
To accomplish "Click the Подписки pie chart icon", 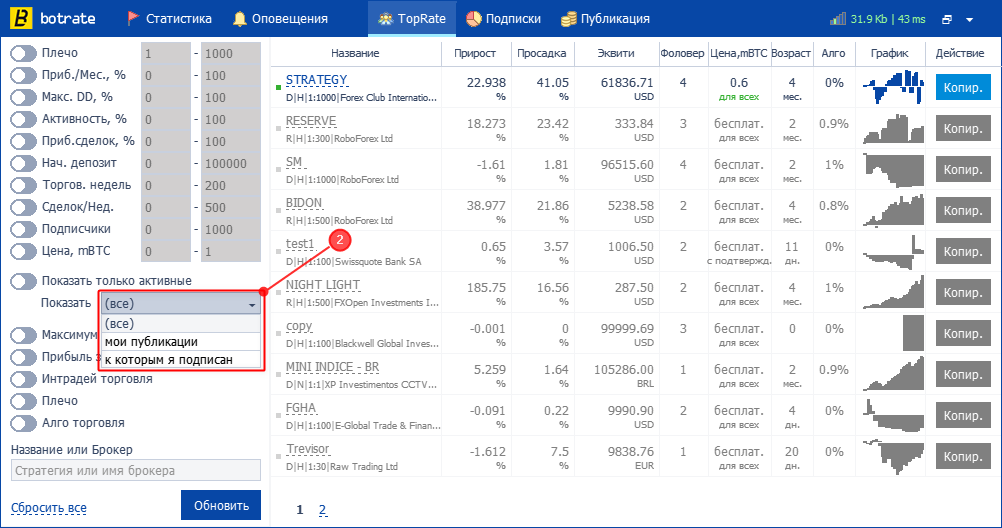I will coord(474,19).
